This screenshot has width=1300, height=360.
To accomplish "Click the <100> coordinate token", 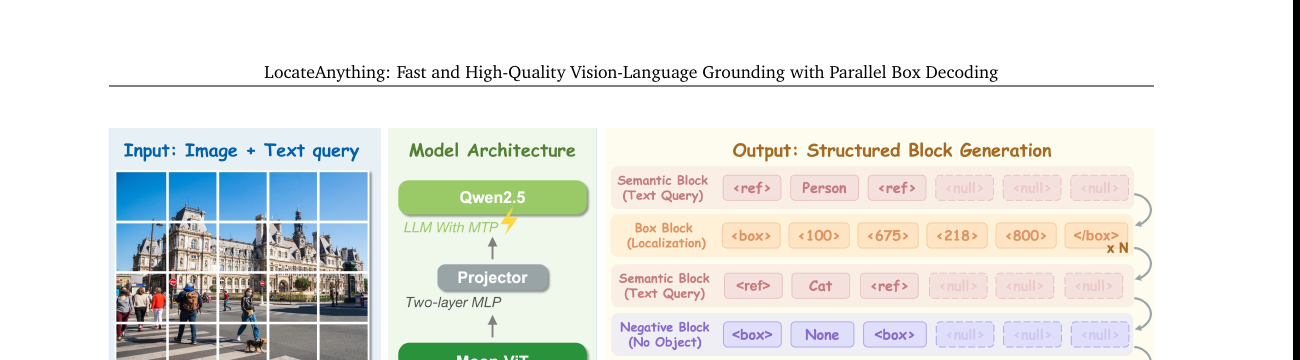I will [820, 237].
